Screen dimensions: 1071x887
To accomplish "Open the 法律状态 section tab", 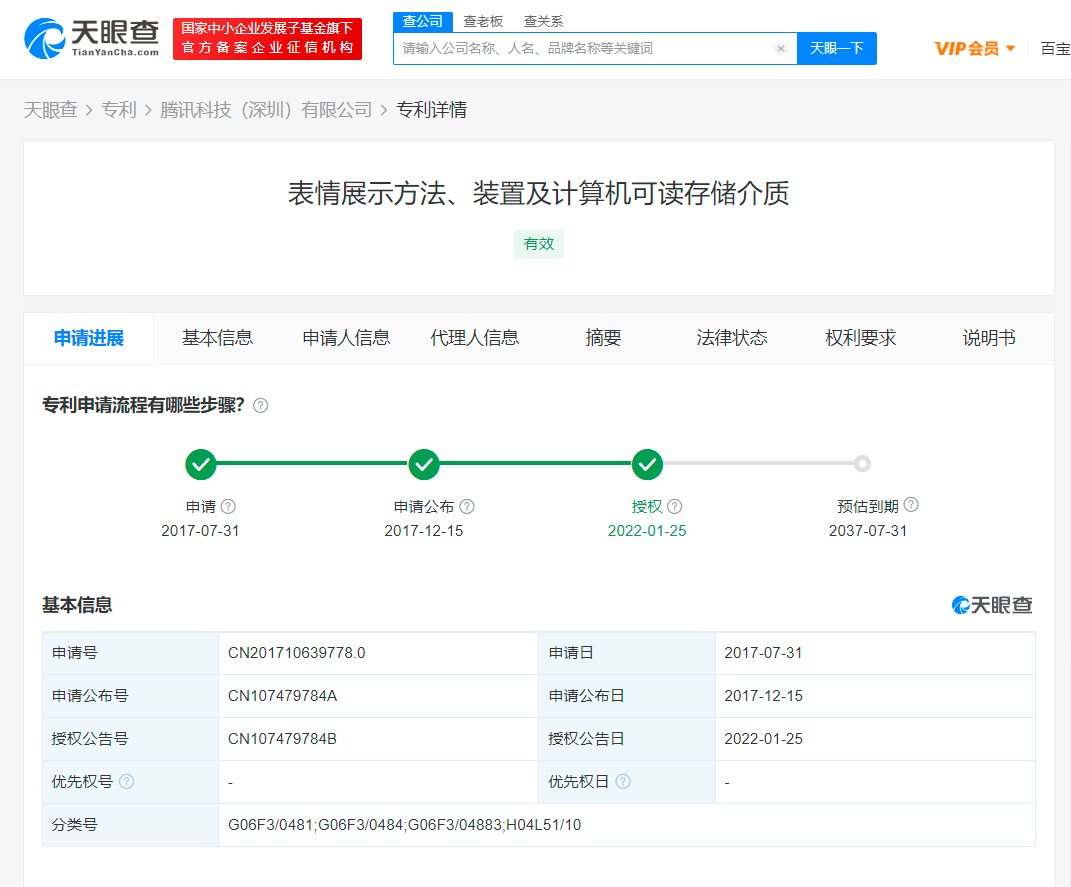I will pos(732,338).
